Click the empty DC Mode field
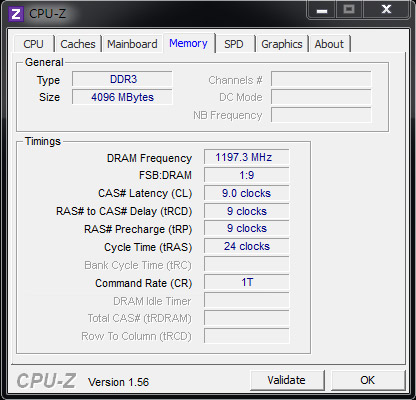 pyautogui.click(x=321, y=97)
